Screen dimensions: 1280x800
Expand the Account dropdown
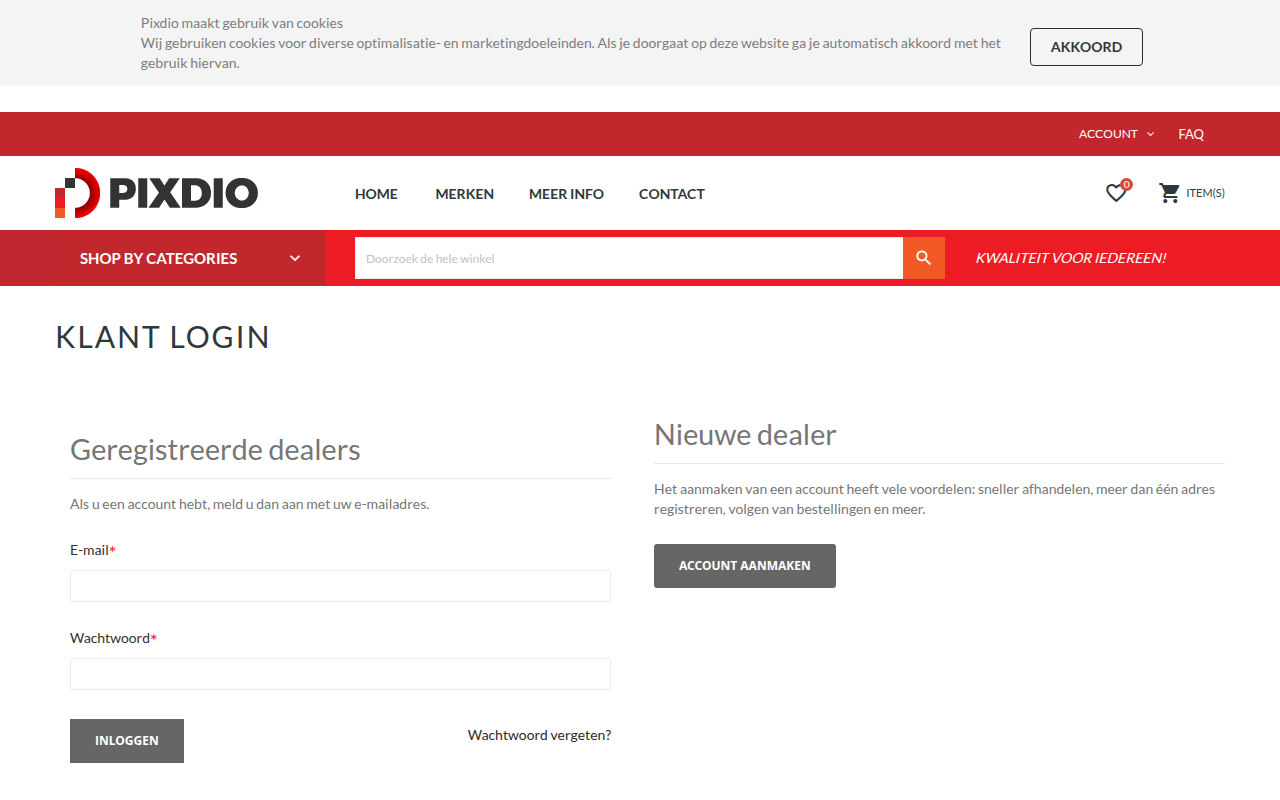[1116, 134]
